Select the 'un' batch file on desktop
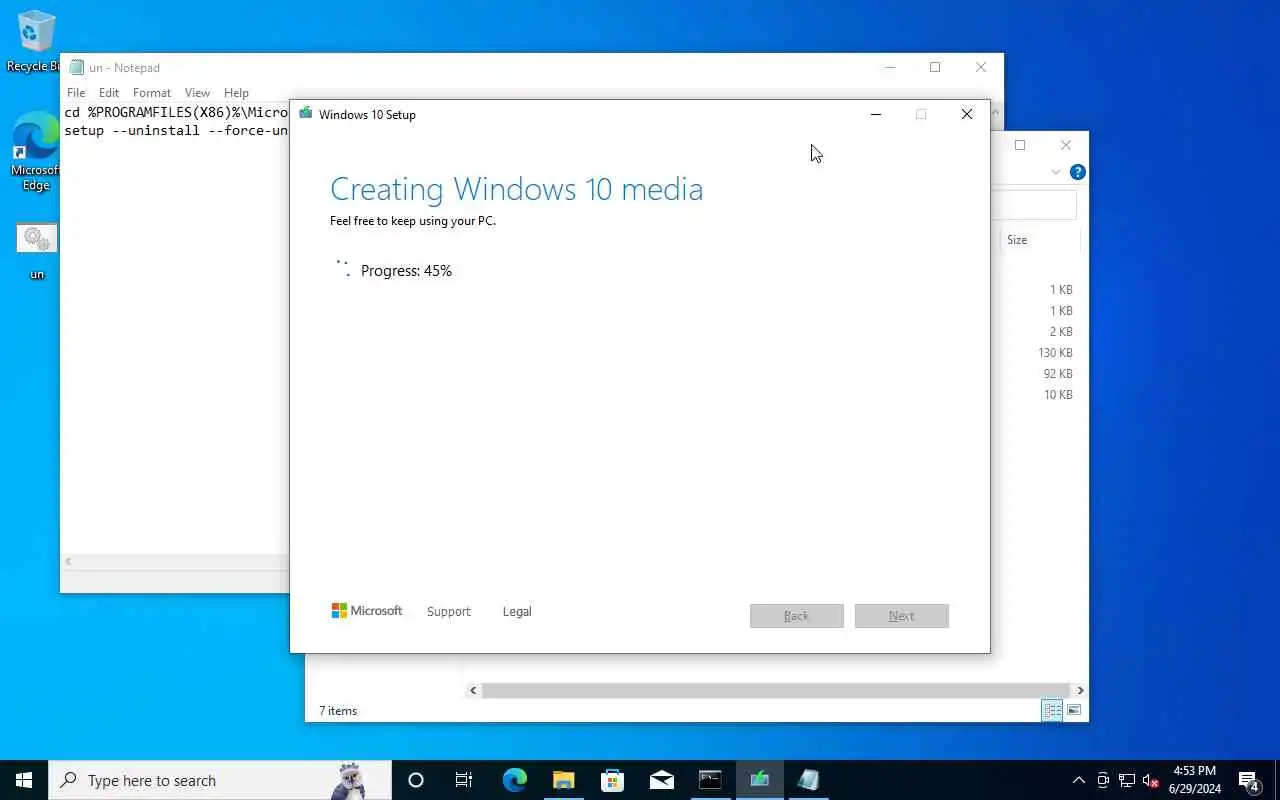Image resolution: width=1280 pixels, height=800 pixels. click(x=37, y=250)
